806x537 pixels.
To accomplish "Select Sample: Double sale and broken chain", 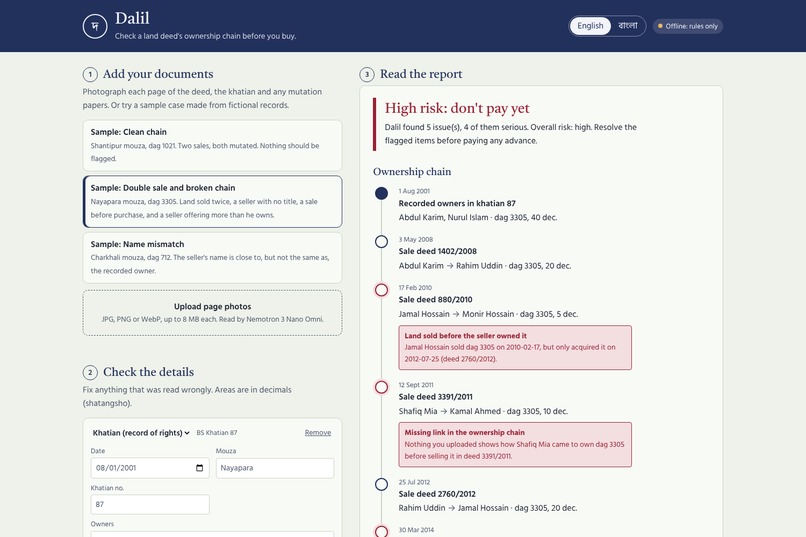I will (212, 201).
